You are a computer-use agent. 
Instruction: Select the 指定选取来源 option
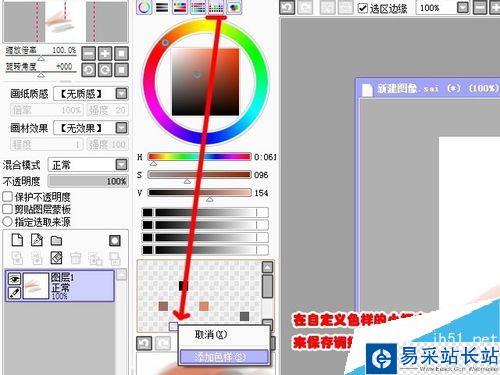(7, 221)
